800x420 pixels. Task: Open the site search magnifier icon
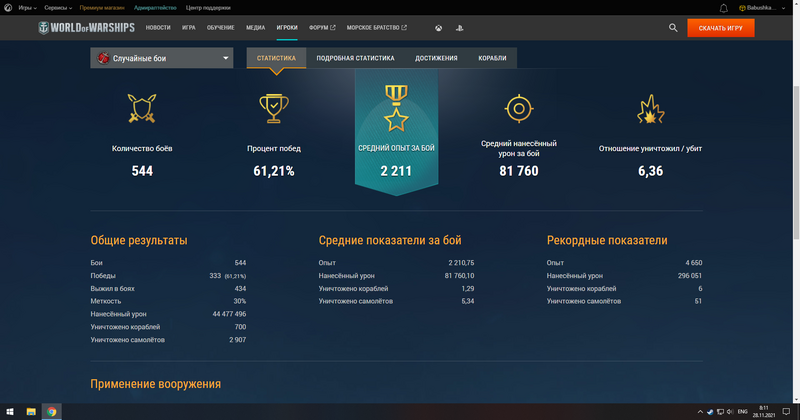[x=673, y=28]
